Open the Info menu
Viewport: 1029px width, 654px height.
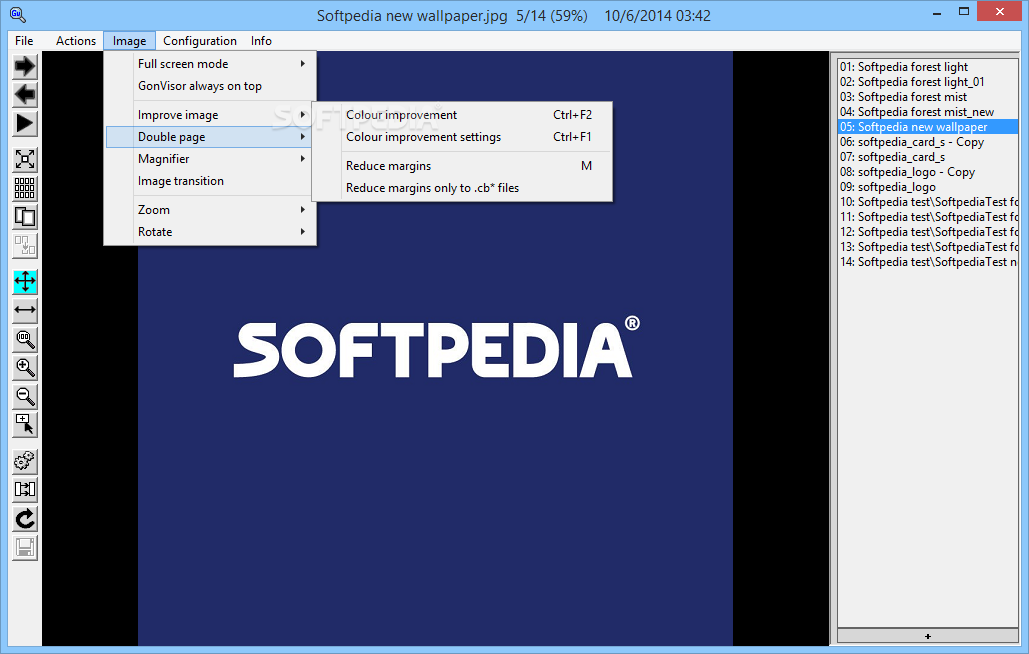pos(261,41)
